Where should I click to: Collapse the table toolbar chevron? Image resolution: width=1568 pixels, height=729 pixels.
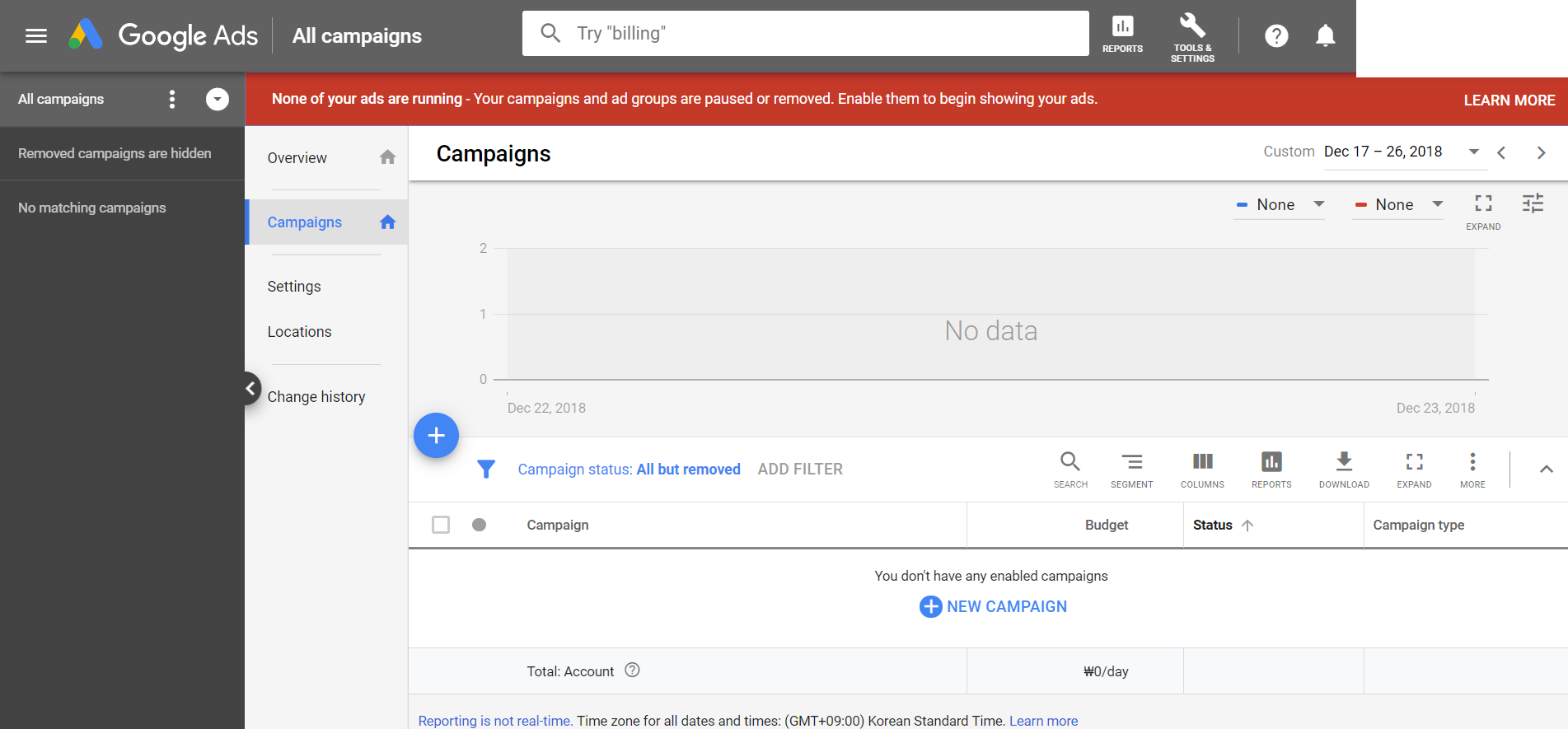click(x=1547, y=469)
